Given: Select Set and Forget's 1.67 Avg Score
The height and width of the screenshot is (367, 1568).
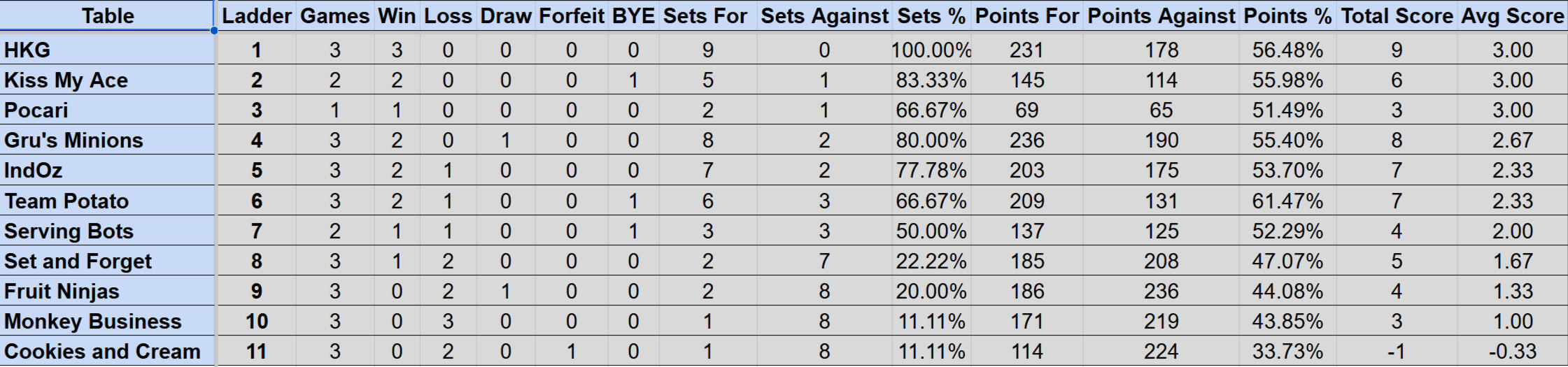Looking at the screenshot, I should click(1512, 261).
